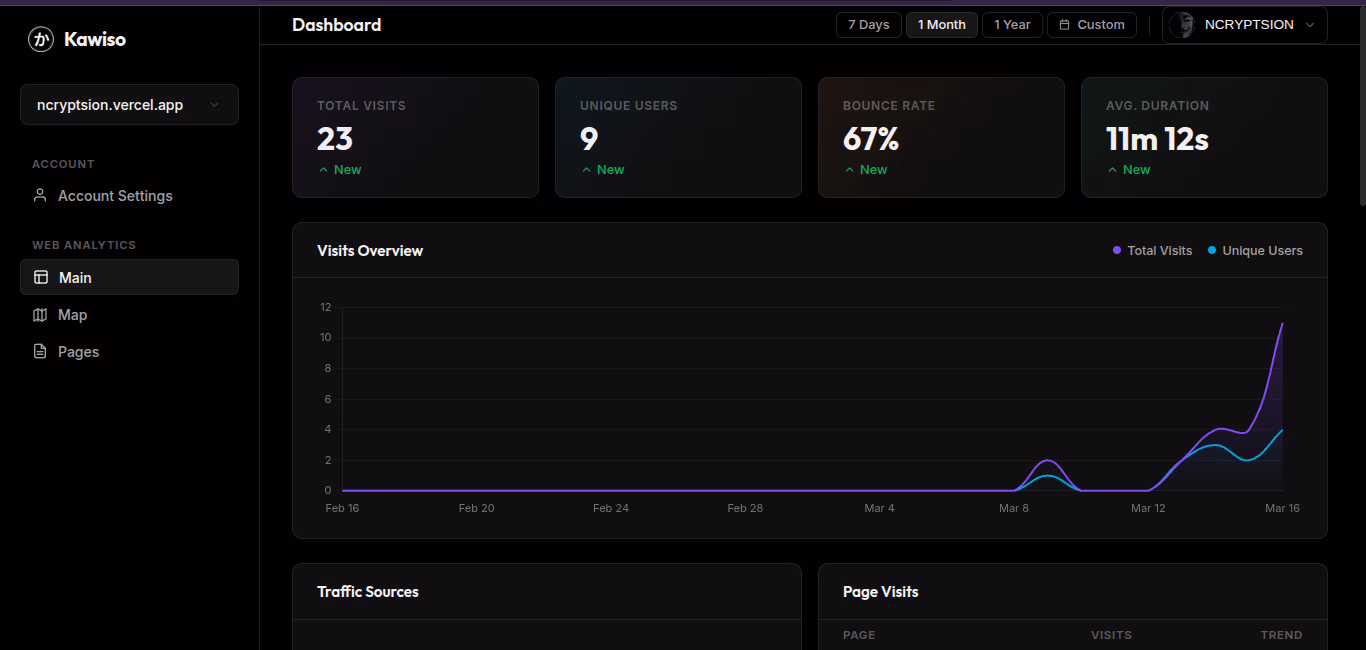Select the 1 Year tab
Viewport: 1366px width, 650px height.
tap(1012, 25)
